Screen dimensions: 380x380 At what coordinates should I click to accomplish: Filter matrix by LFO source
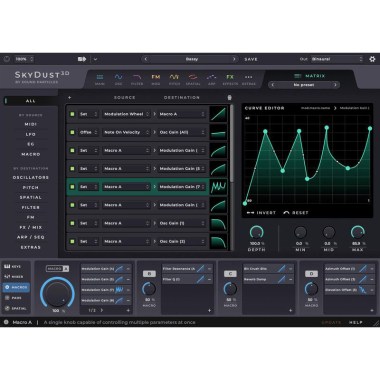click(x=31, y=134)
